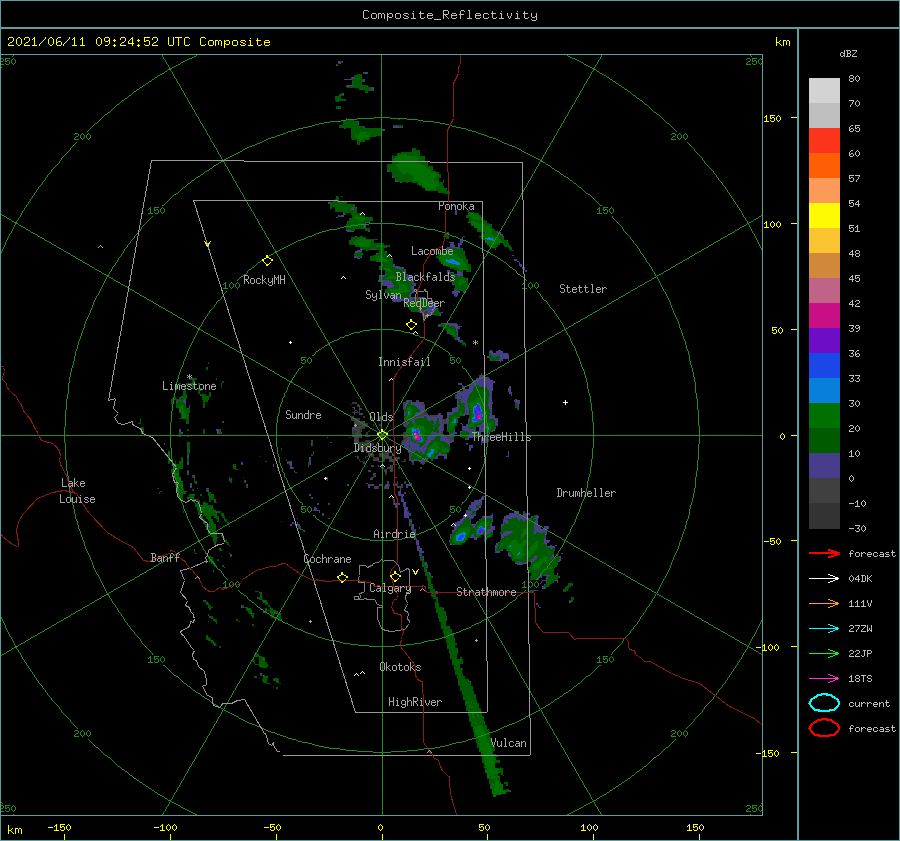900x841 pixels.
Task: Click the magenta 18TS arrow legend icon
Action: pyautogui.click(x=824, y=679)
